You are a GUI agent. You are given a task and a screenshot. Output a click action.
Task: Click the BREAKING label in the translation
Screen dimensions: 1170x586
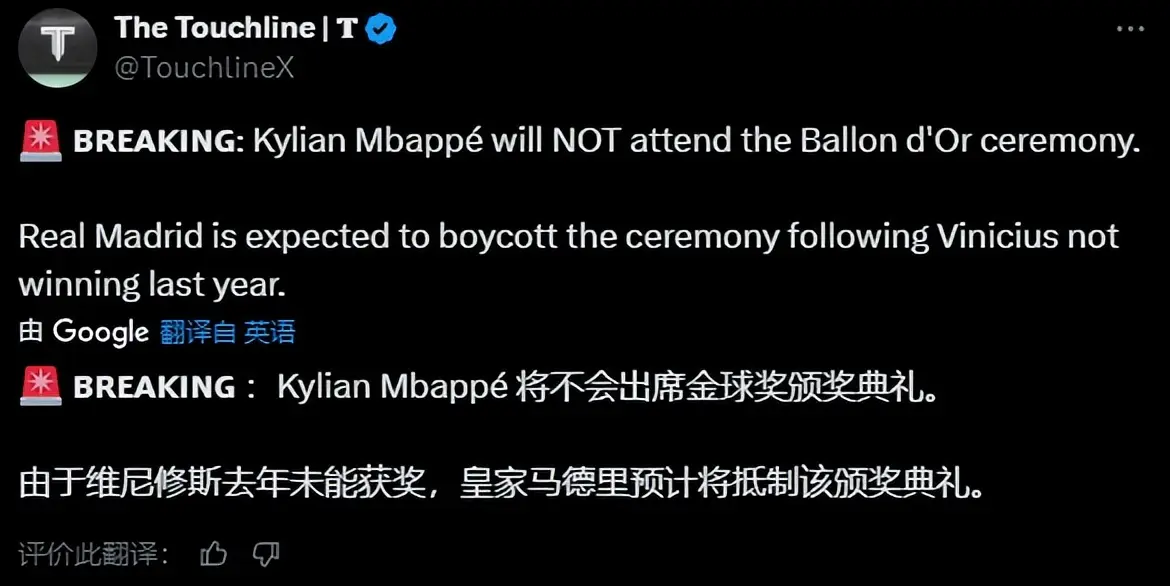click(x=155, y=387)
